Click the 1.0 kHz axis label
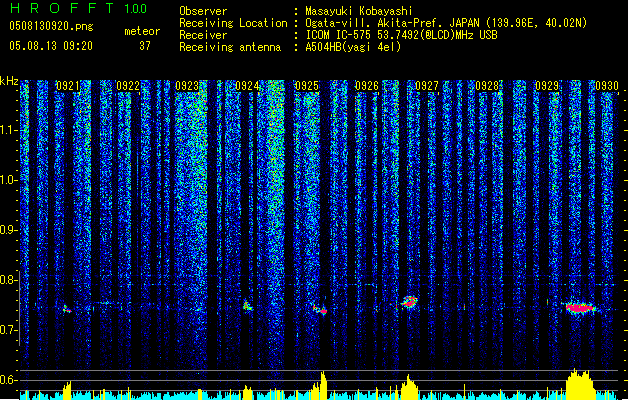 click(x=9, y=180)
